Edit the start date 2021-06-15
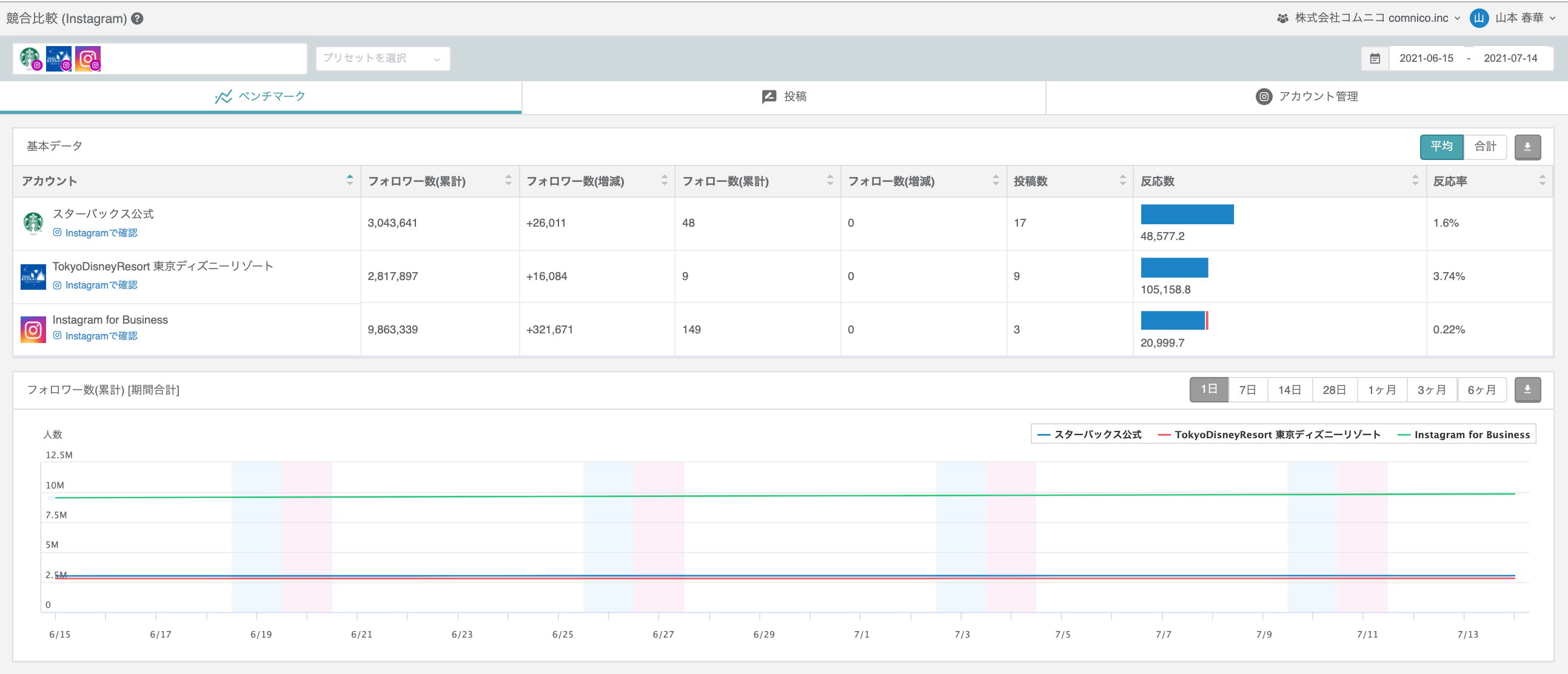 click(x=1426, y=58)
